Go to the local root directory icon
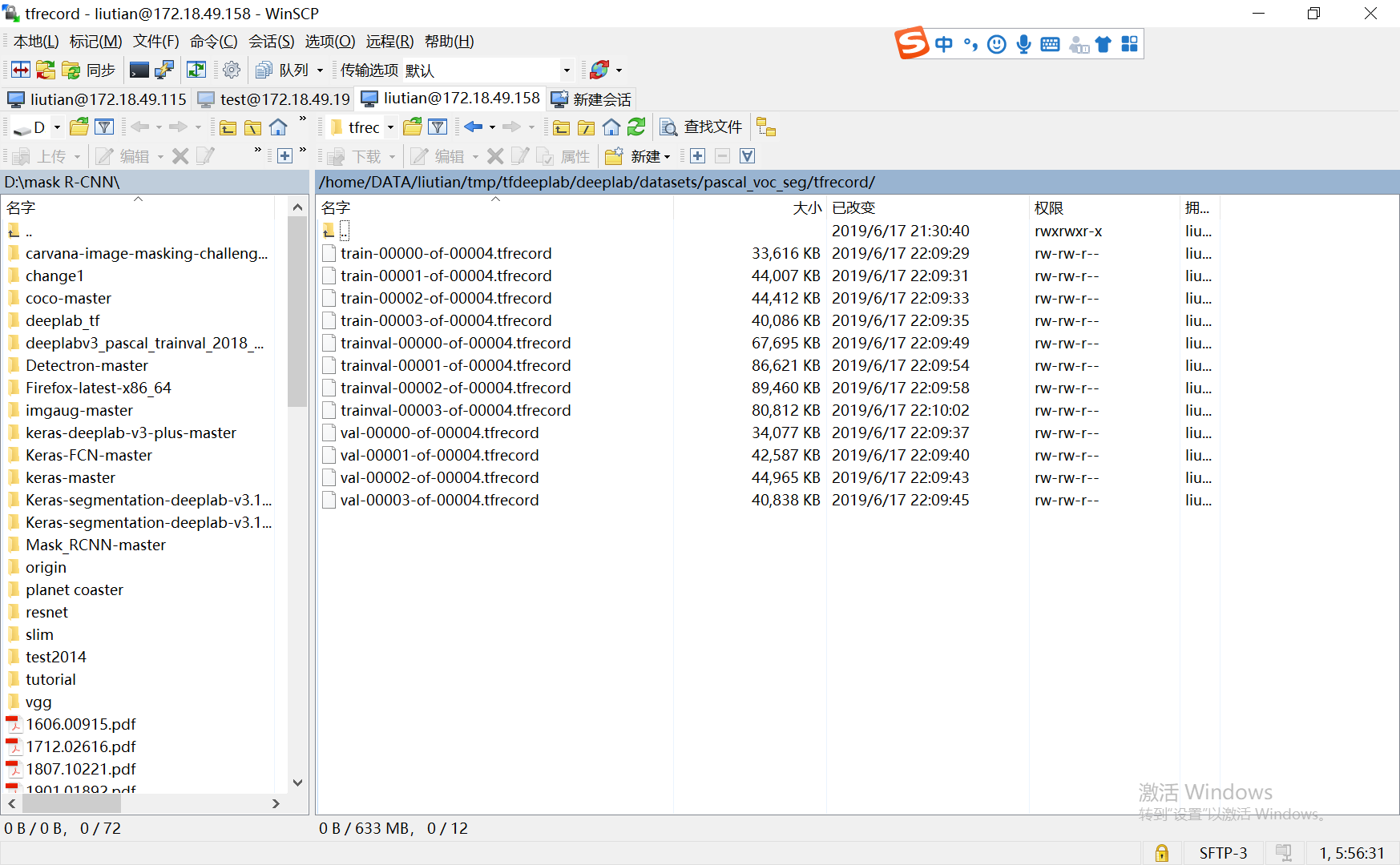Screen dimensions: 1400x865 tap(252, 127)
